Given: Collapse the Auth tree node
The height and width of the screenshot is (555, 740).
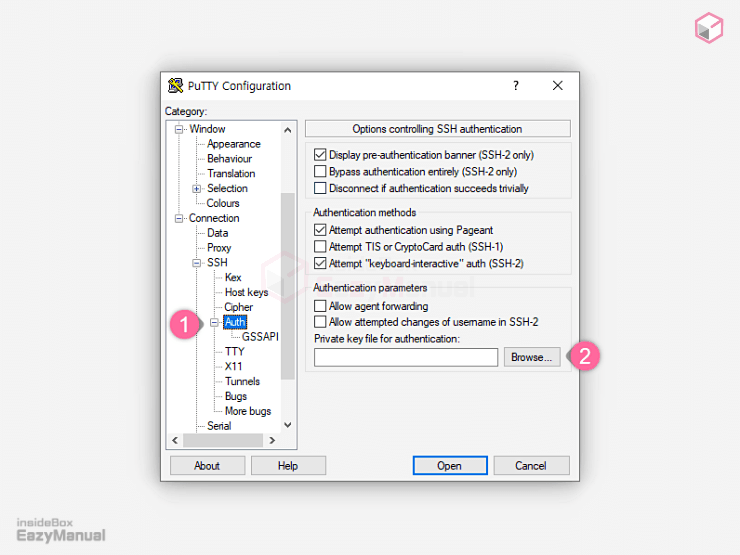Looking at the screenshot, I should pos(214,322).
